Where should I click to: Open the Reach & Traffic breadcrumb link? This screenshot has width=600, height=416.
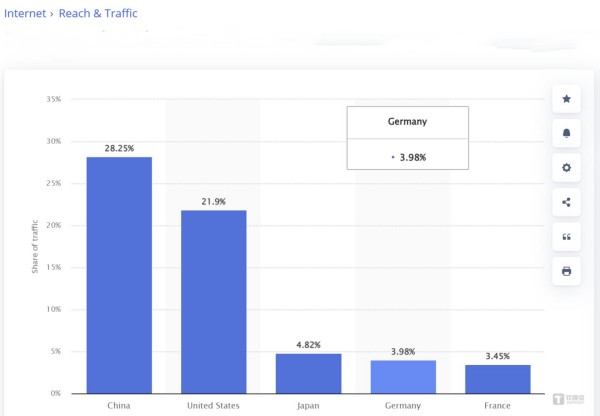(x=98, y=13)
